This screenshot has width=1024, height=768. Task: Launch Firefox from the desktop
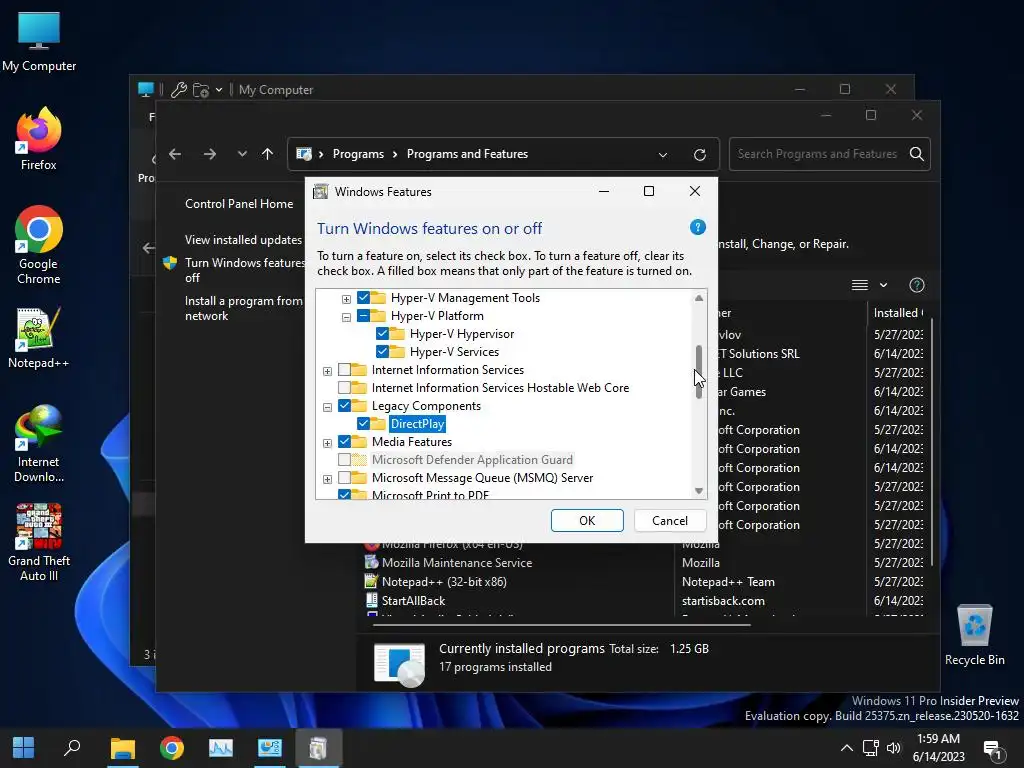click(x=39, y=139)
